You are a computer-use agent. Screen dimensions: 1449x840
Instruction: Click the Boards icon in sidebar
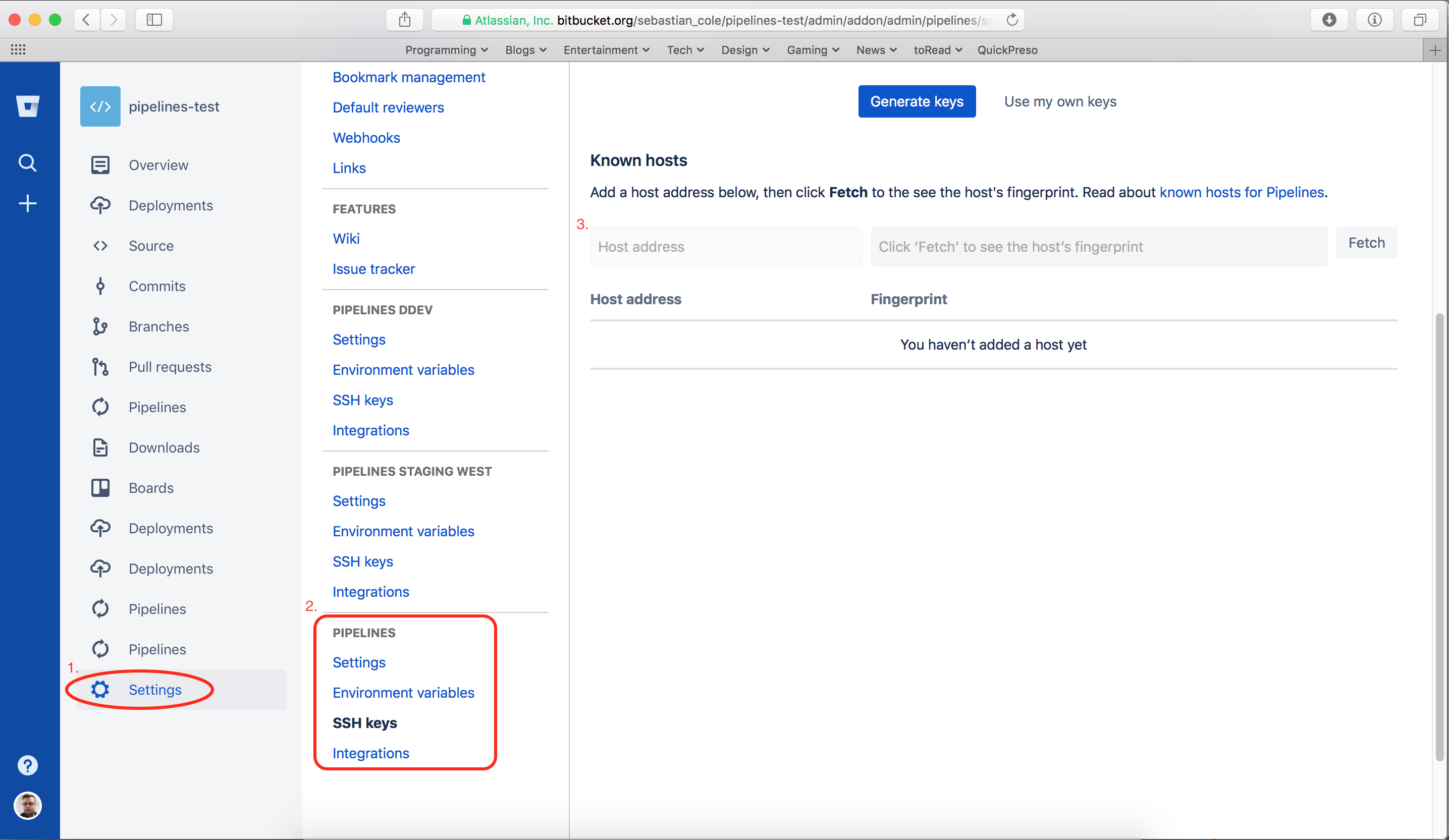100,487
